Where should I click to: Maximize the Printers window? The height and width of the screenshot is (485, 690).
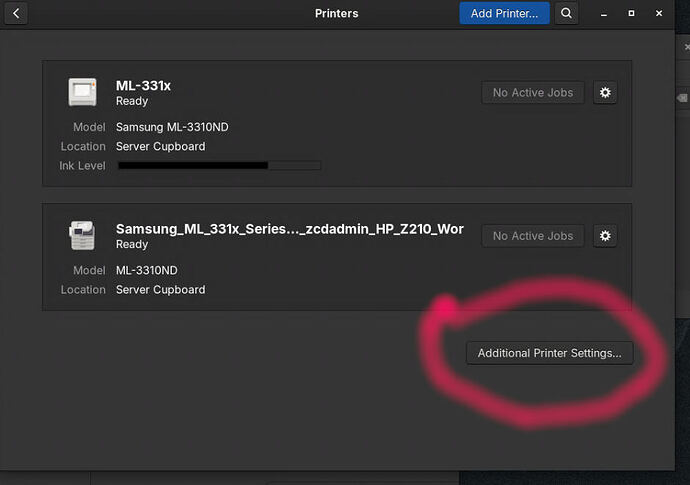click(x=631, y=14)
